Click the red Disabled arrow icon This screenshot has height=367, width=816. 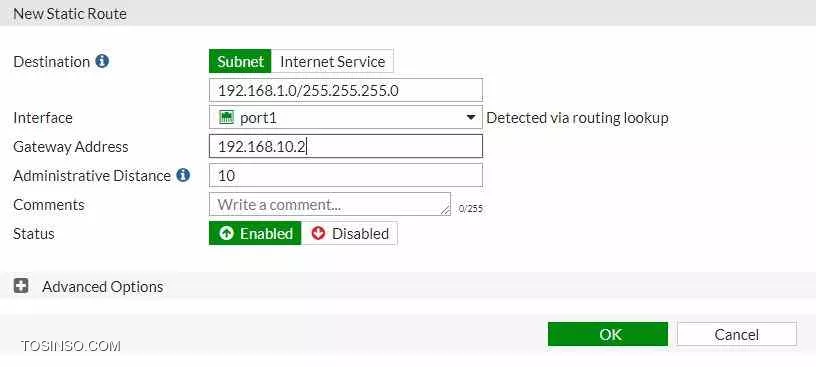point(318,233)
